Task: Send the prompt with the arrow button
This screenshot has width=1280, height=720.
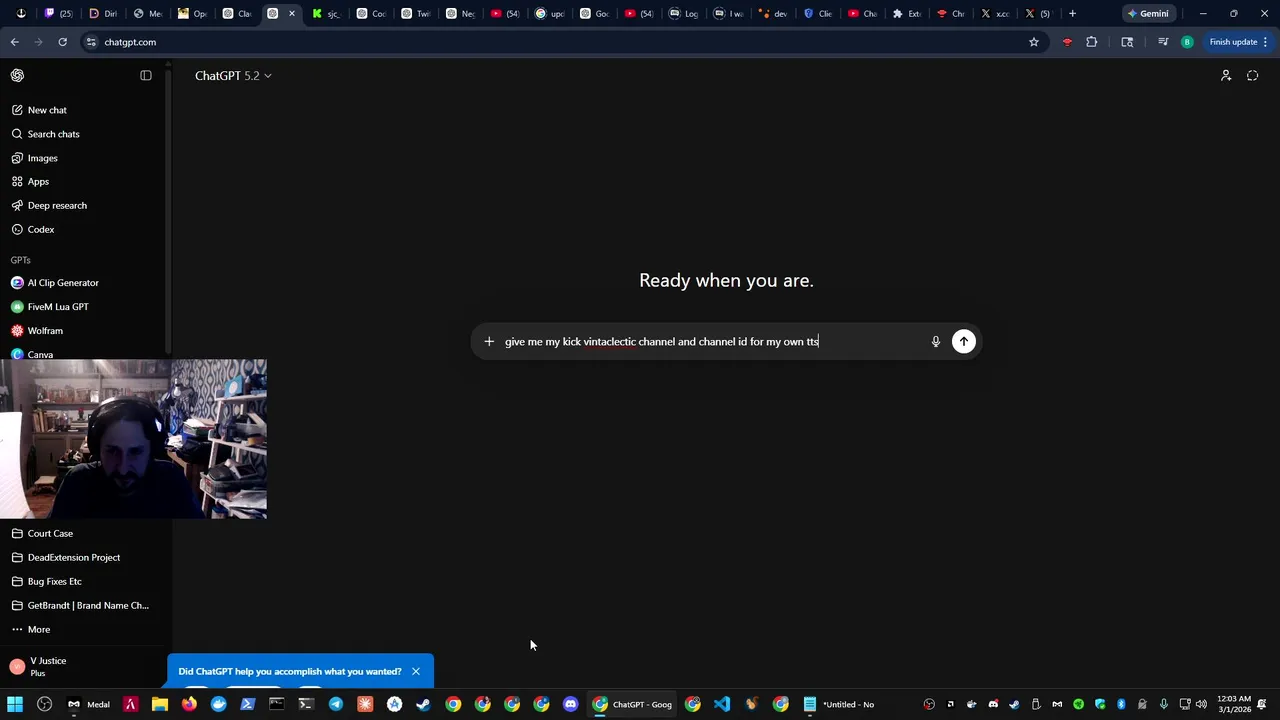Action: [x=964, y=342]
